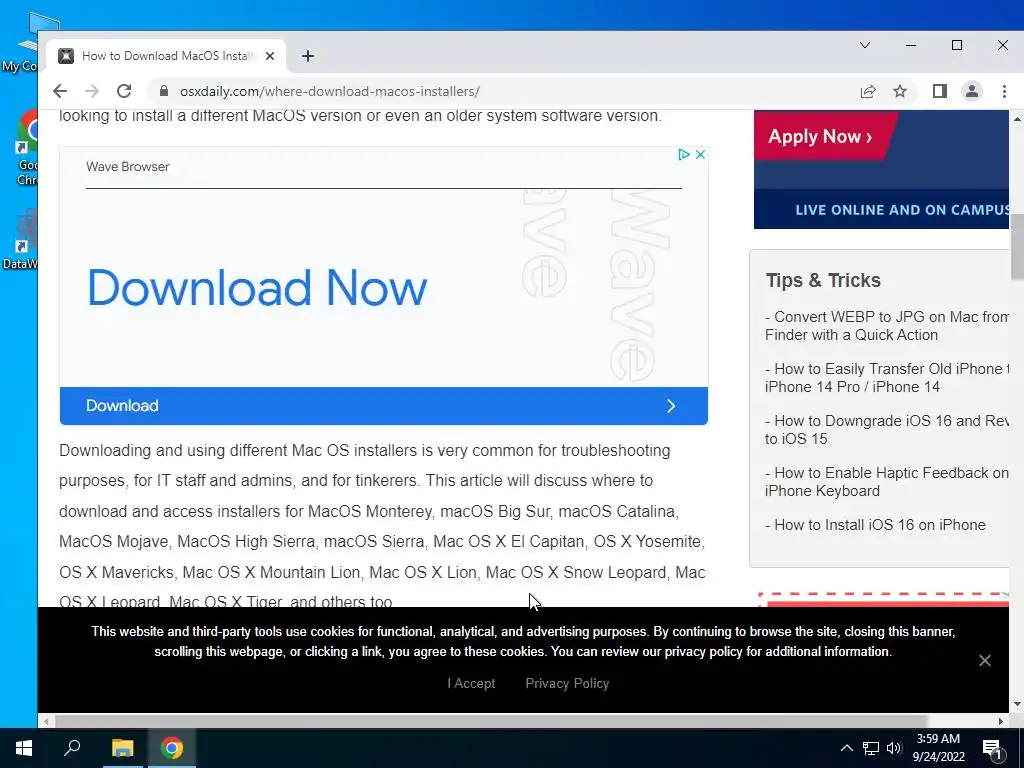Click the padlock site info icon
The width and height of the screenshot is (1024, 768).
(164, 91)
